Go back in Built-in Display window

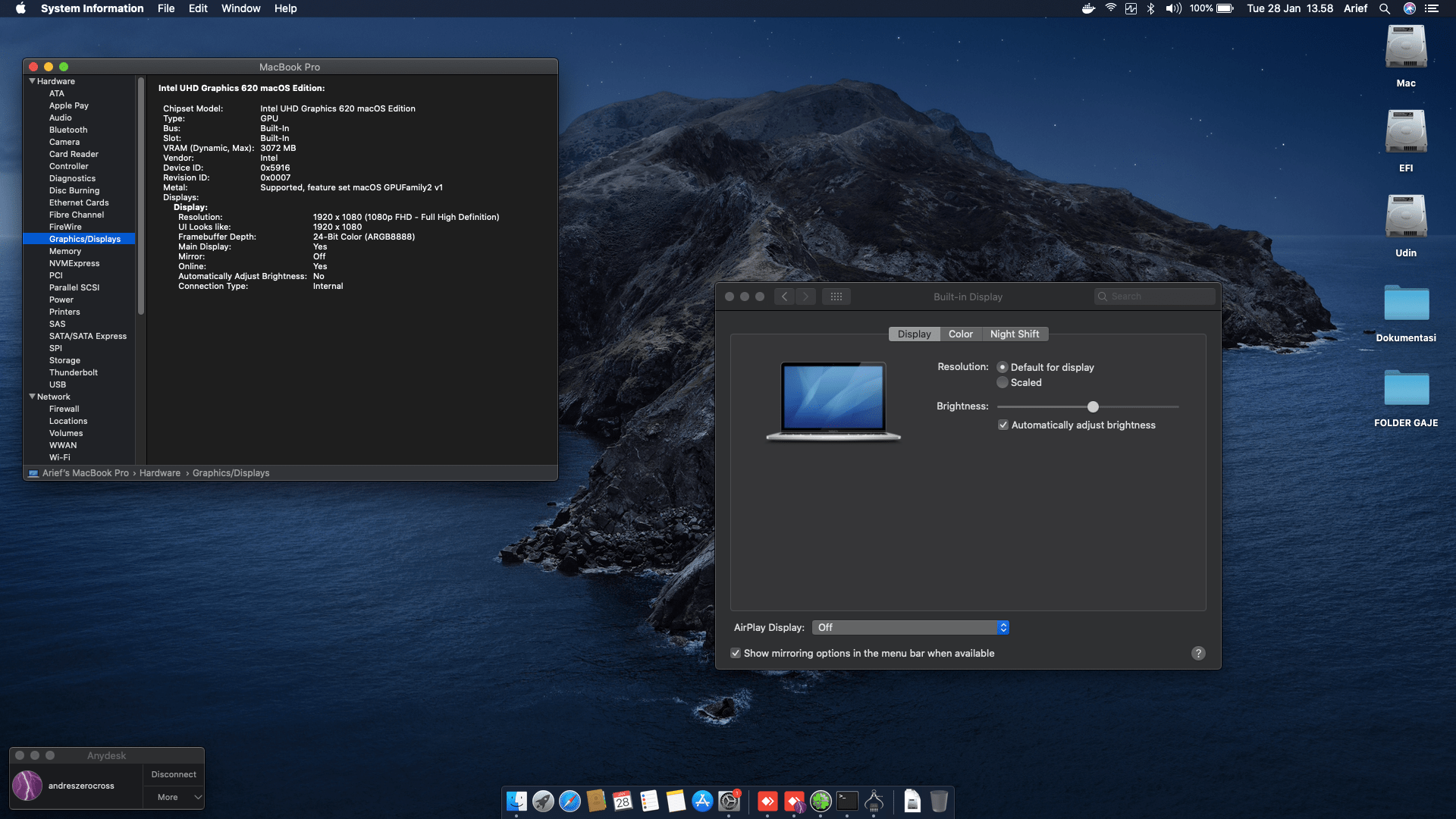coord(784,297)
